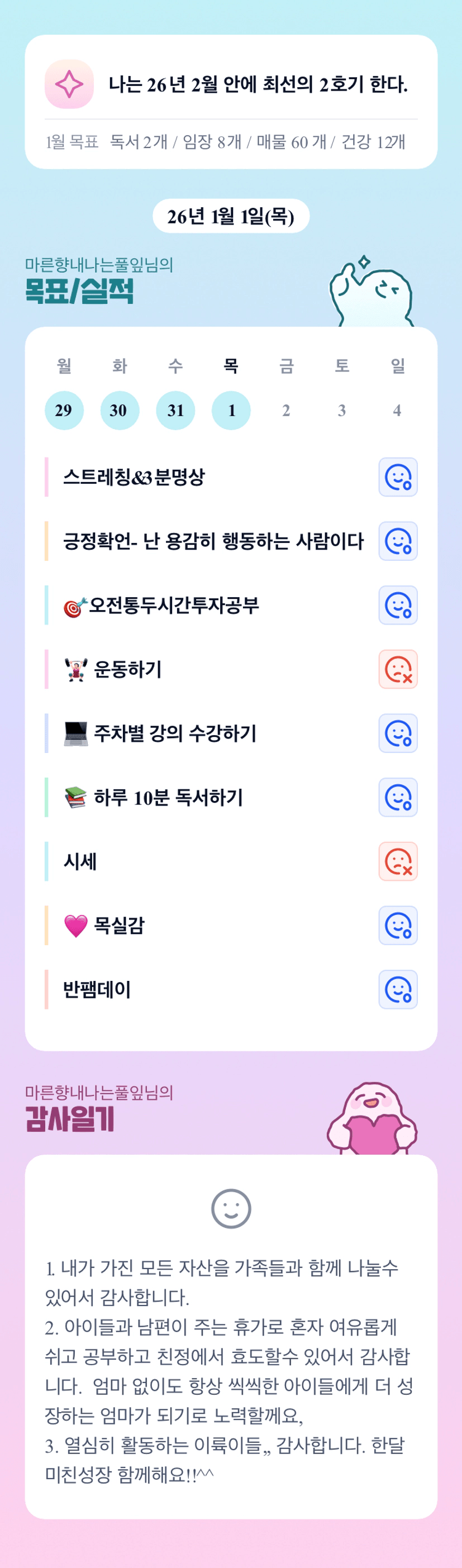Open the 26년 1월 1일(목) date selector
Viewport: 462px width, 1568px height.
pyautogui.click(x=231, y=216)
